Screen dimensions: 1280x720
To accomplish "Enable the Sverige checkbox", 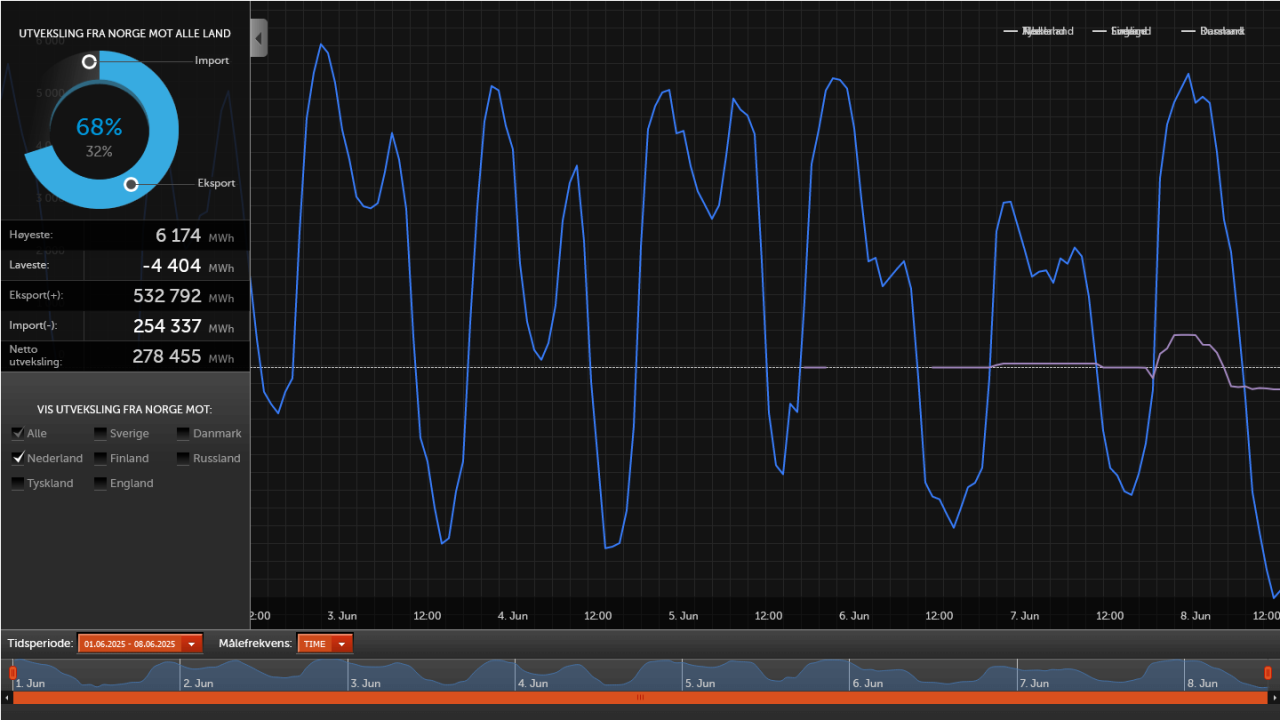I will click(100, 433).
